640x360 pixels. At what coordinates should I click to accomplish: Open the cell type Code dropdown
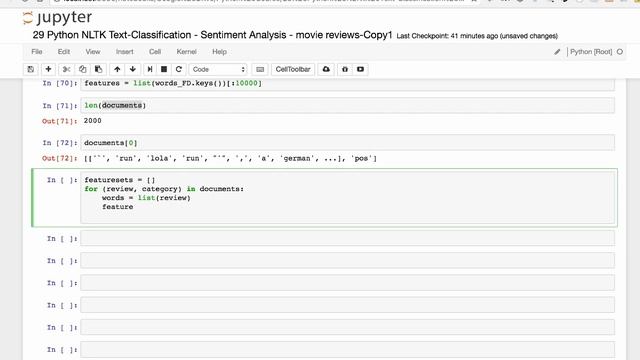click(218, 69)
